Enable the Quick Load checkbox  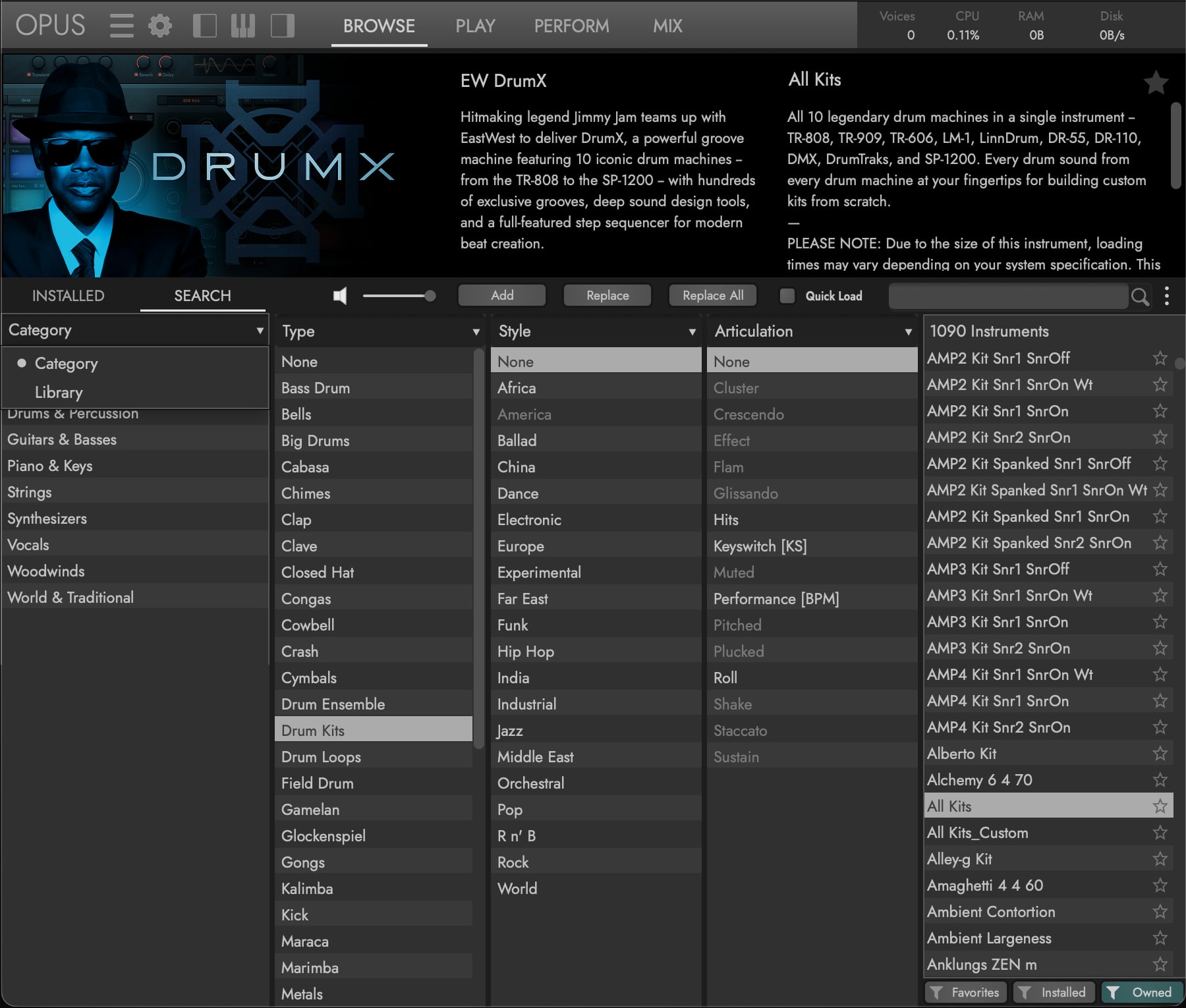pyautogui.click(x=787, y=296)
